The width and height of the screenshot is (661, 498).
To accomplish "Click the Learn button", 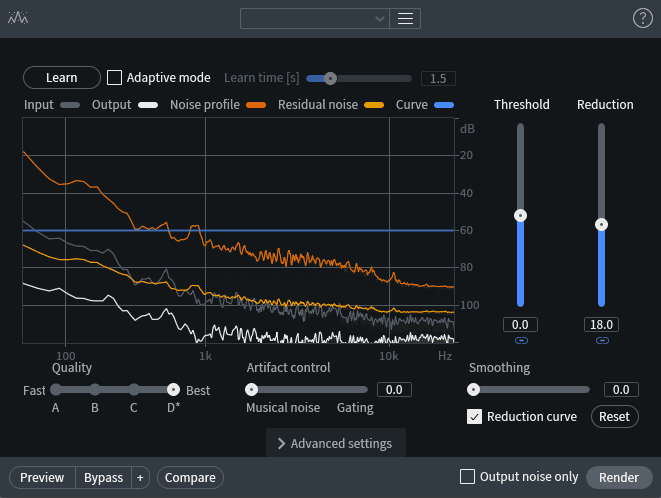I will tap(62, 78).
